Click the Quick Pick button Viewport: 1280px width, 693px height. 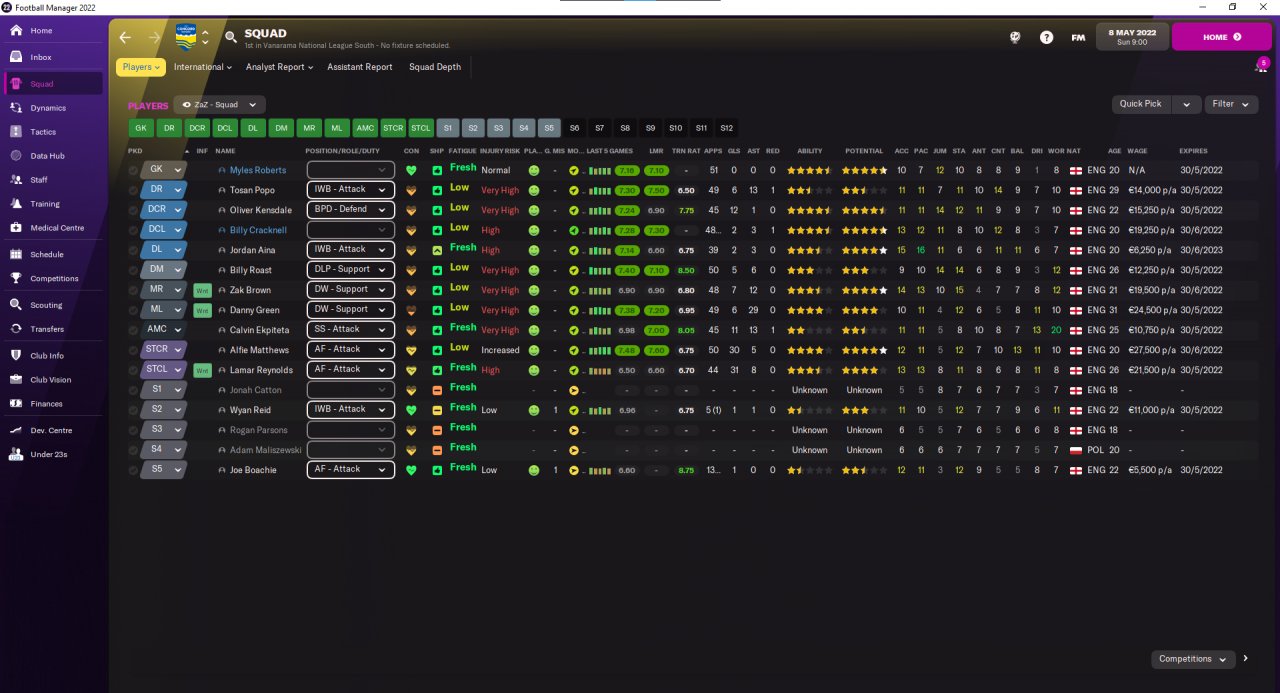tap(1141, 104)
